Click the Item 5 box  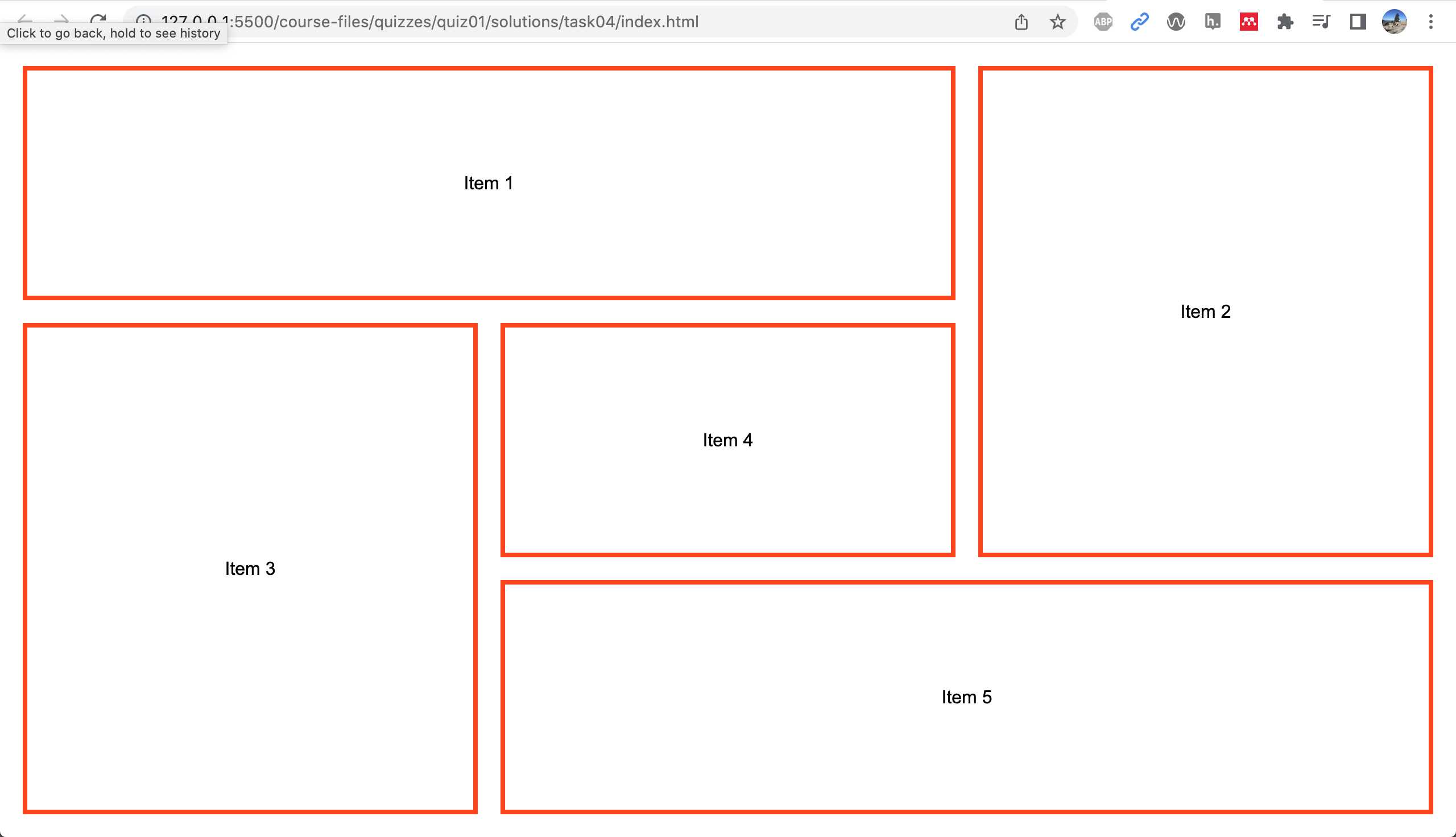(x=966, y=697)
